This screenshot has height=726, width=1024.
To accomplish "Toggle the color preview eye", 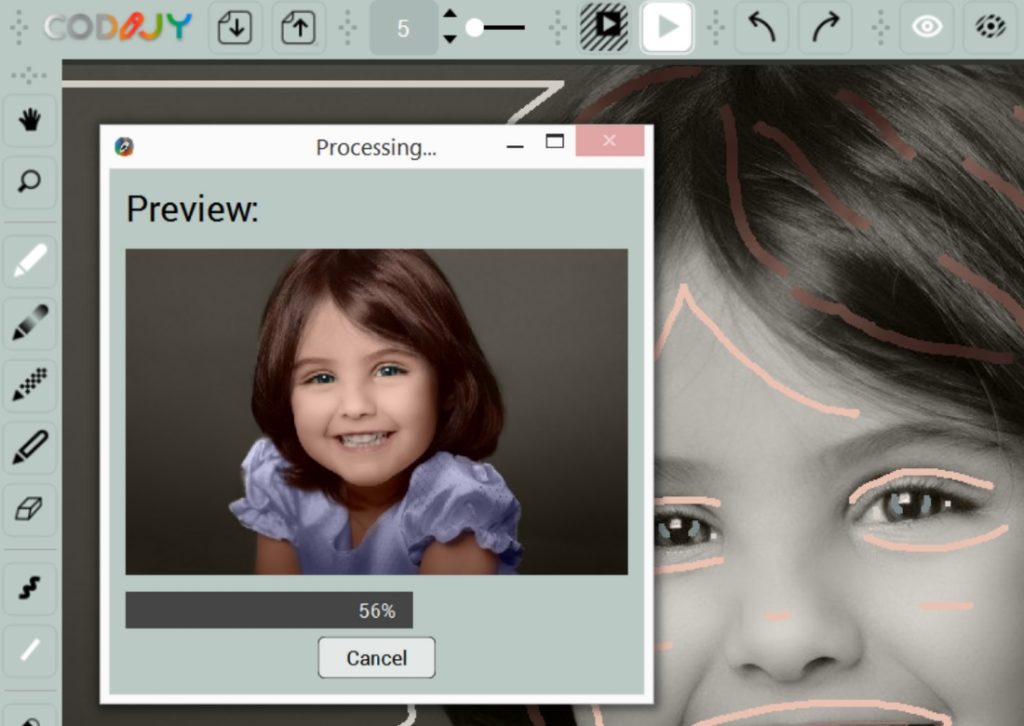I will 988,27.
